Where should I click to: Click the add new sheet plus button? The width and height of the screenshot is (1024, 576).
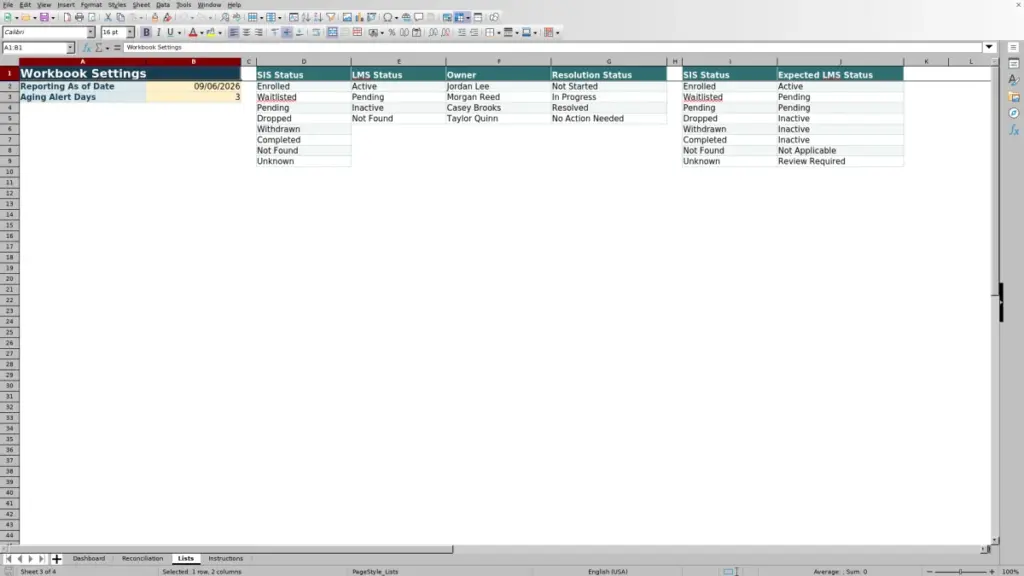(x=56, y=558)
